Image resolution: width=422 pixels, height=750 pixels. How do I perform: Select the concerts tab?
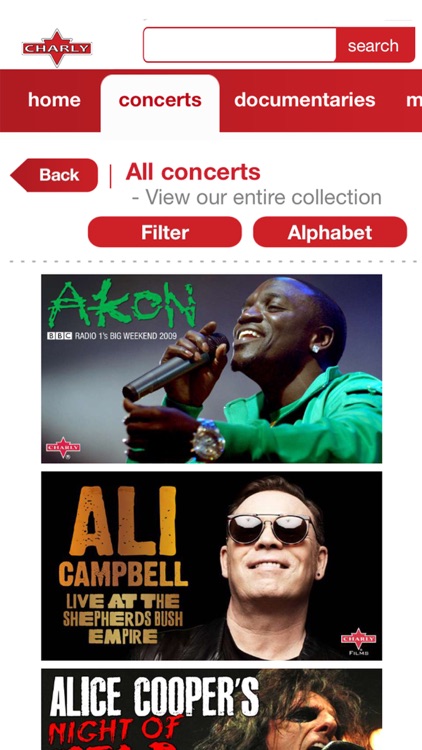coord(160,102)
